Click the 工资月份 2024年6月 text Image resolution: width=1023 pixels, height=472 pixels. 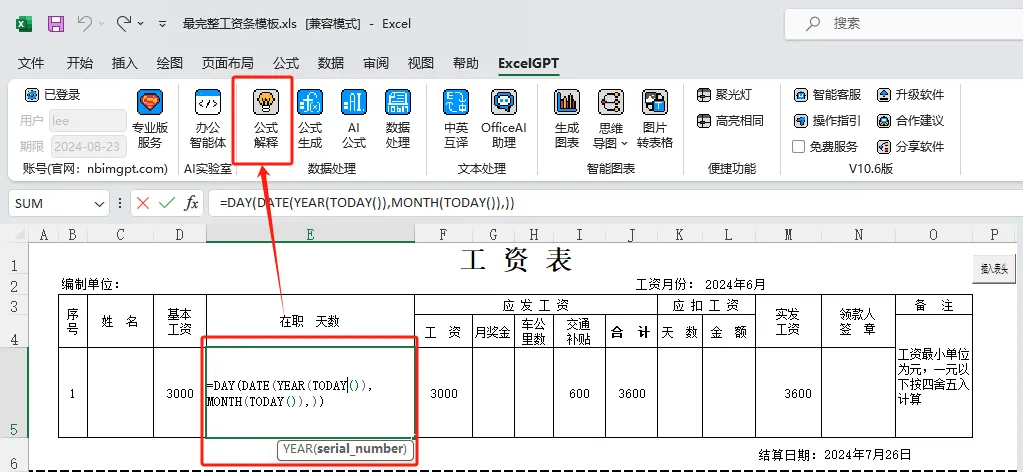pyautogui.click(x=700, y=285)
